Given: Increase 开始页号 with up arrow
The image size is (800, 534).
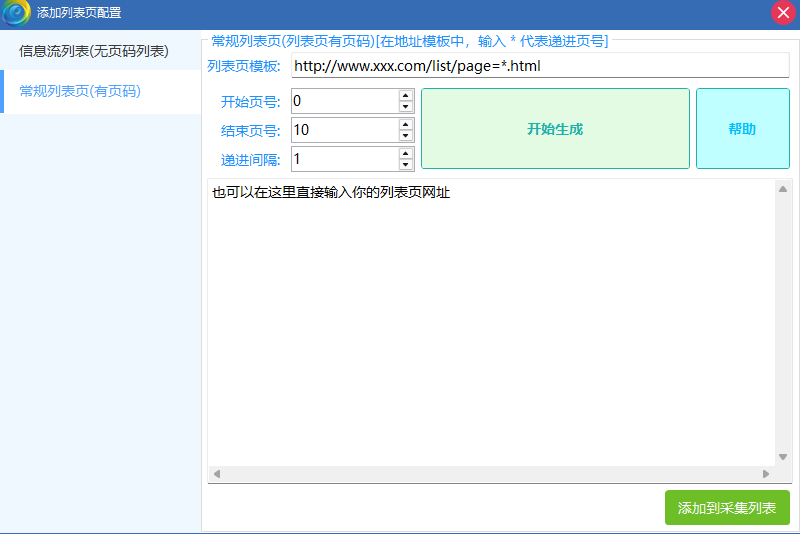Looking at the screenshot, I should [405, 96].
